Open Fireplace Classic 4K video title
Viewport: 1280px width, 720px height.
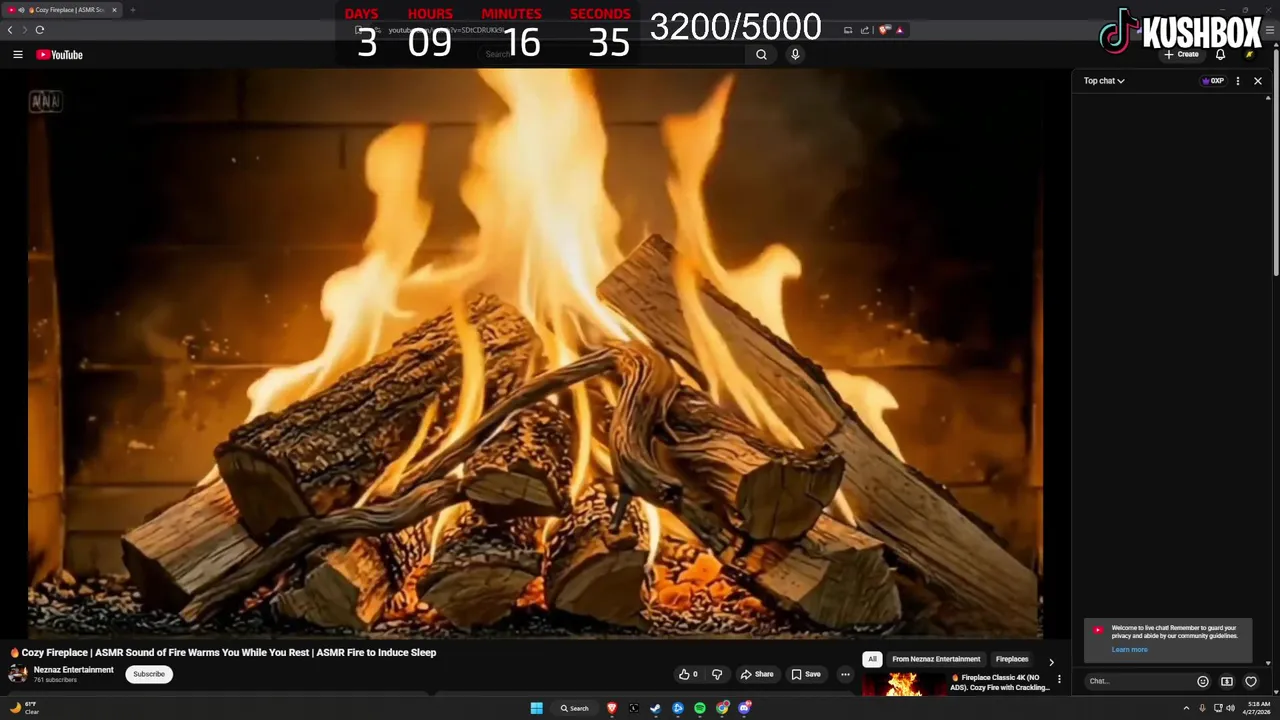click(1000, 682)
